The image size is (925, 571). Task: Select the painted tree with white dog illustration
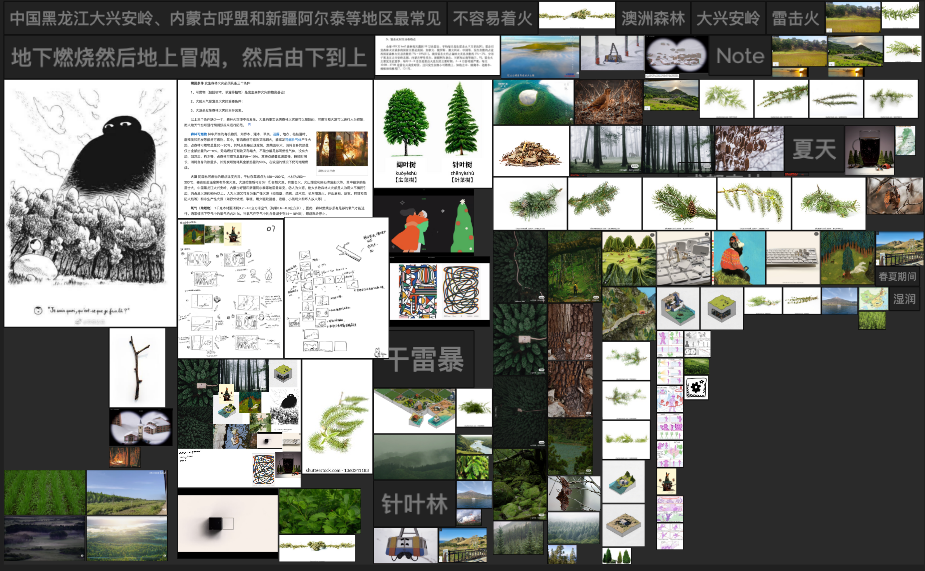848,258
